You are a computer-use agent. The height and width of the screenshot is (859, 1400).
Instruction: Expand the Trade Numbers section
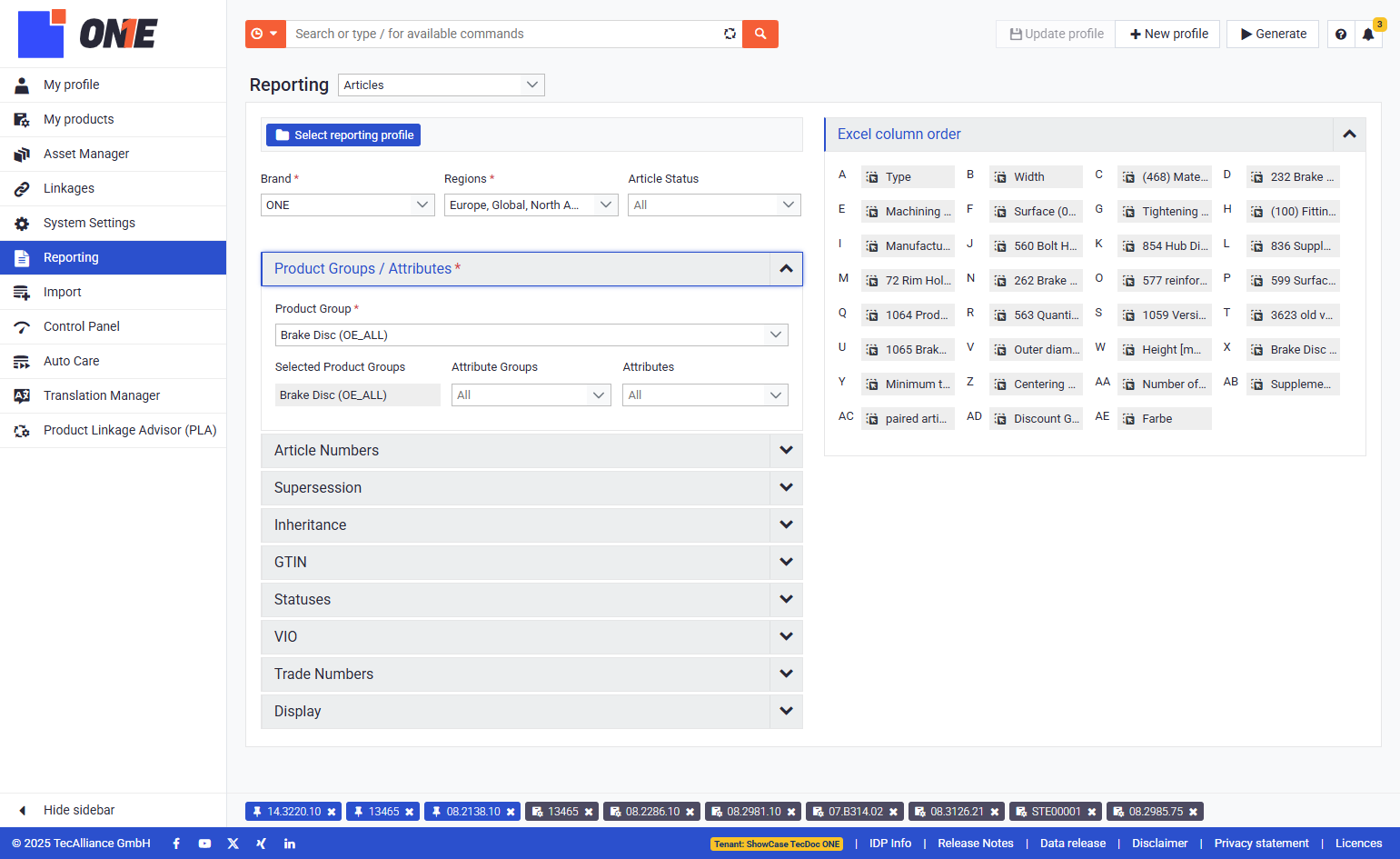tap(531, 674)
